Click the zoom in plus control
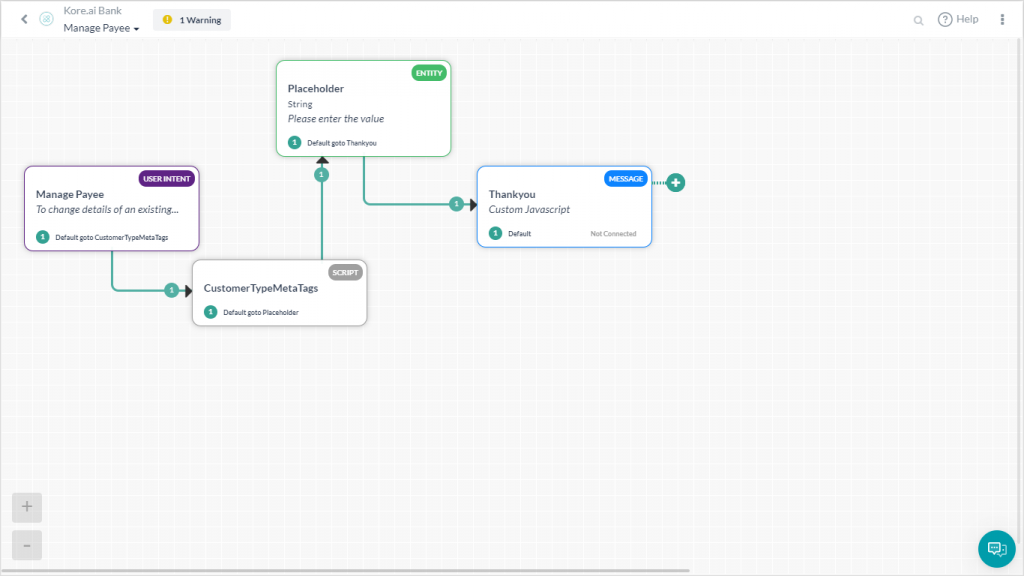Screen dimensions: 1024x576 tap(26, 507)
